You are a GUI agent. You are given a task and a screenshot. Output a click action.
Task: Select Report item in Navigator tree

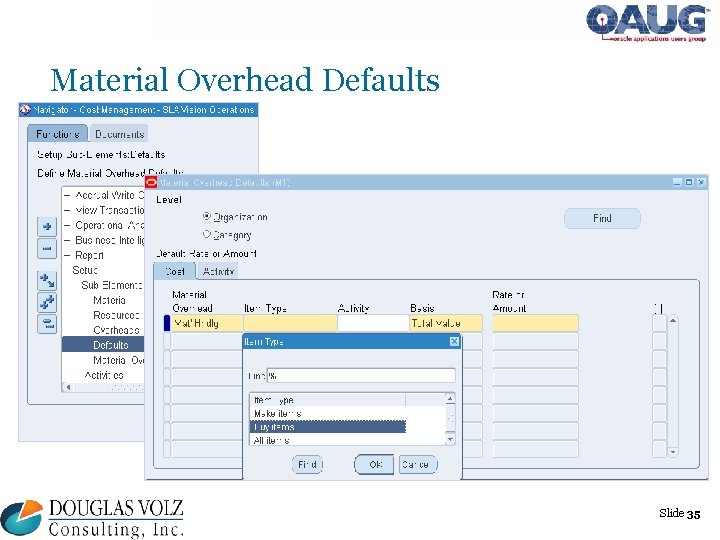[89, 255]
